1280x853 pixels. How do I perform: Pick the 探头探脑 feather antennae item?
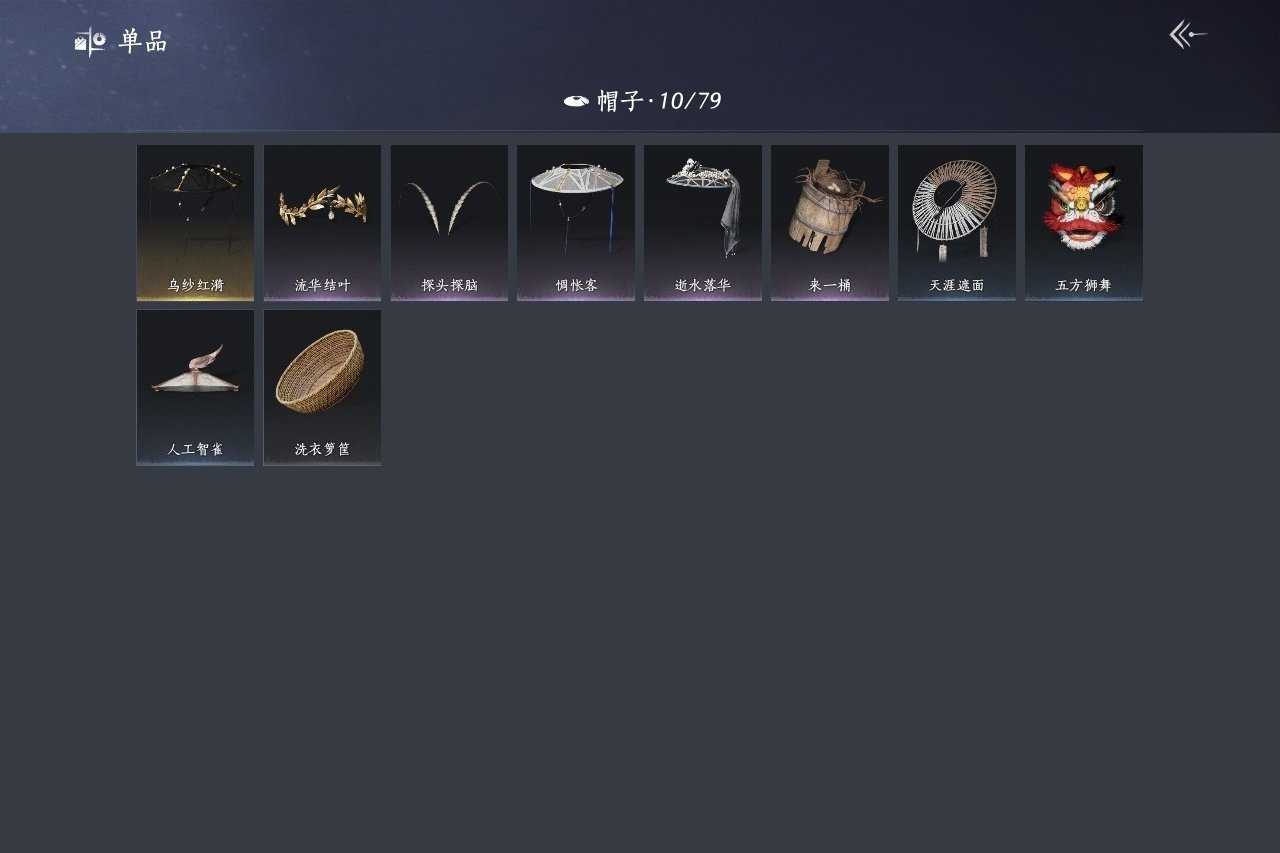tap(449, 222)
